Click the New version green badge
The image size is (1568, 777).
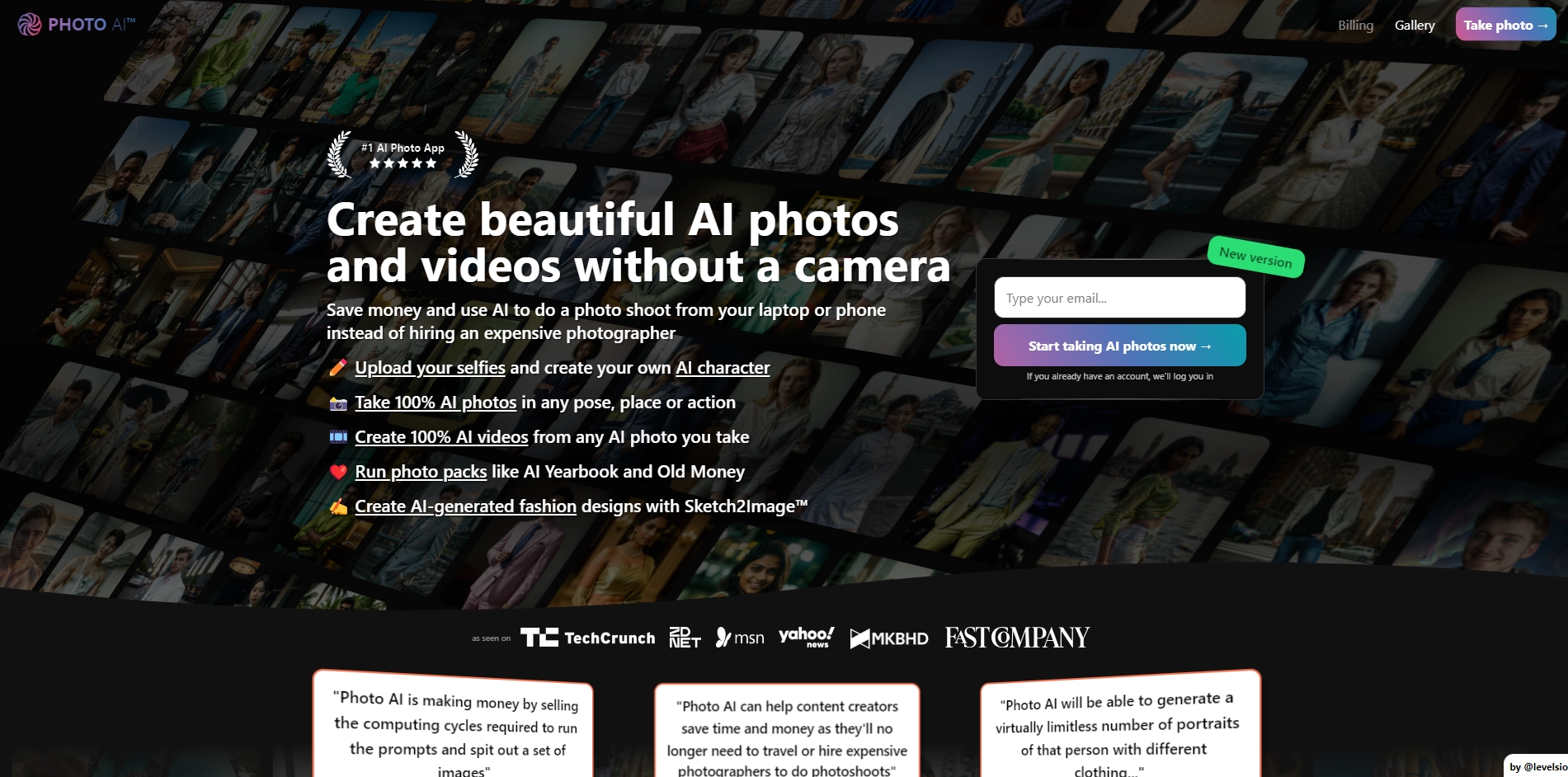point(1255,257)
